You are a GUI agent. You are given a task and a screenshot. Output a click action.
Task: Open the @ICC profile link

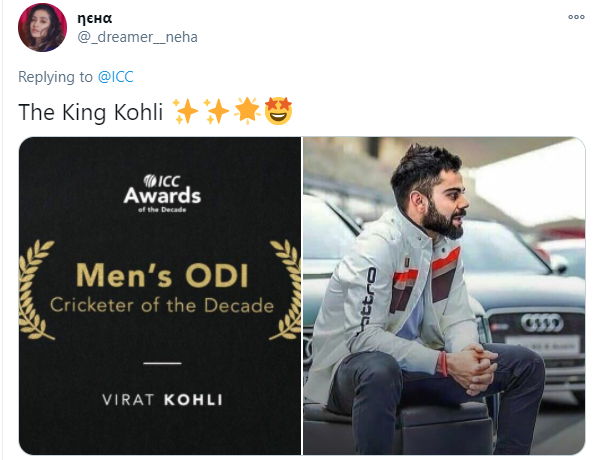pyautogui.click(x=115, y=77)
